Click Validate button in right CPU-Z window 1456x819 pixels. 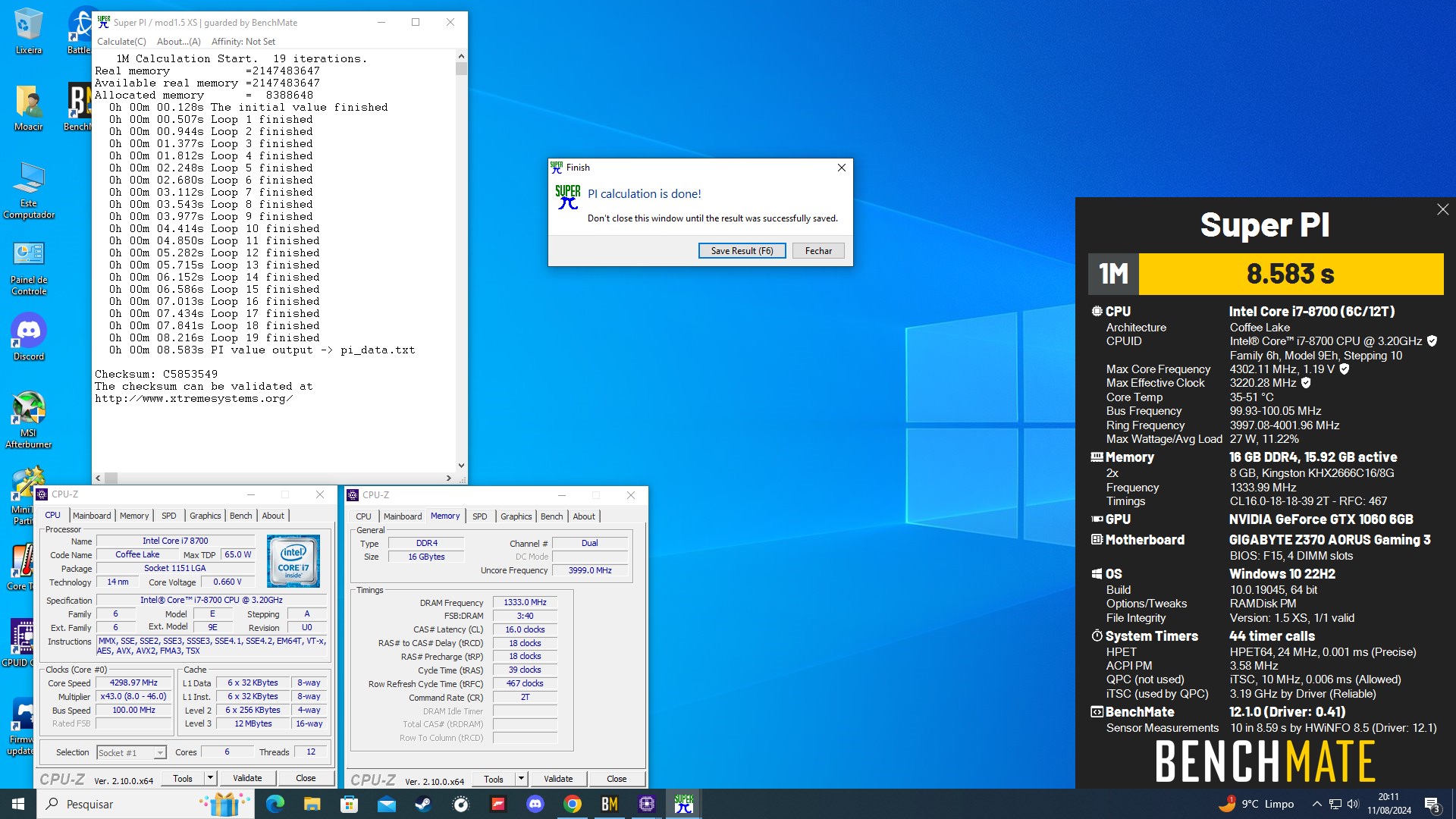(x=558, y=779)
